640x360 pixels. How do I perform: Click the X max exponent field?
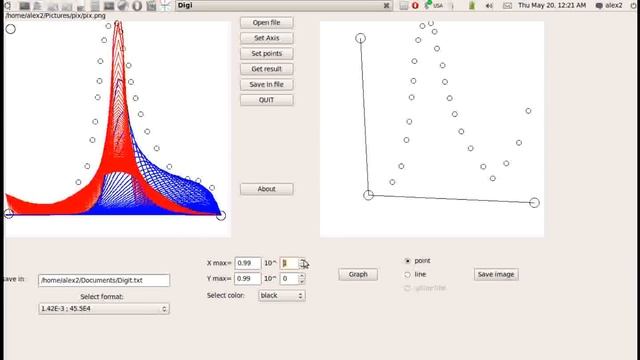[289, 263]
